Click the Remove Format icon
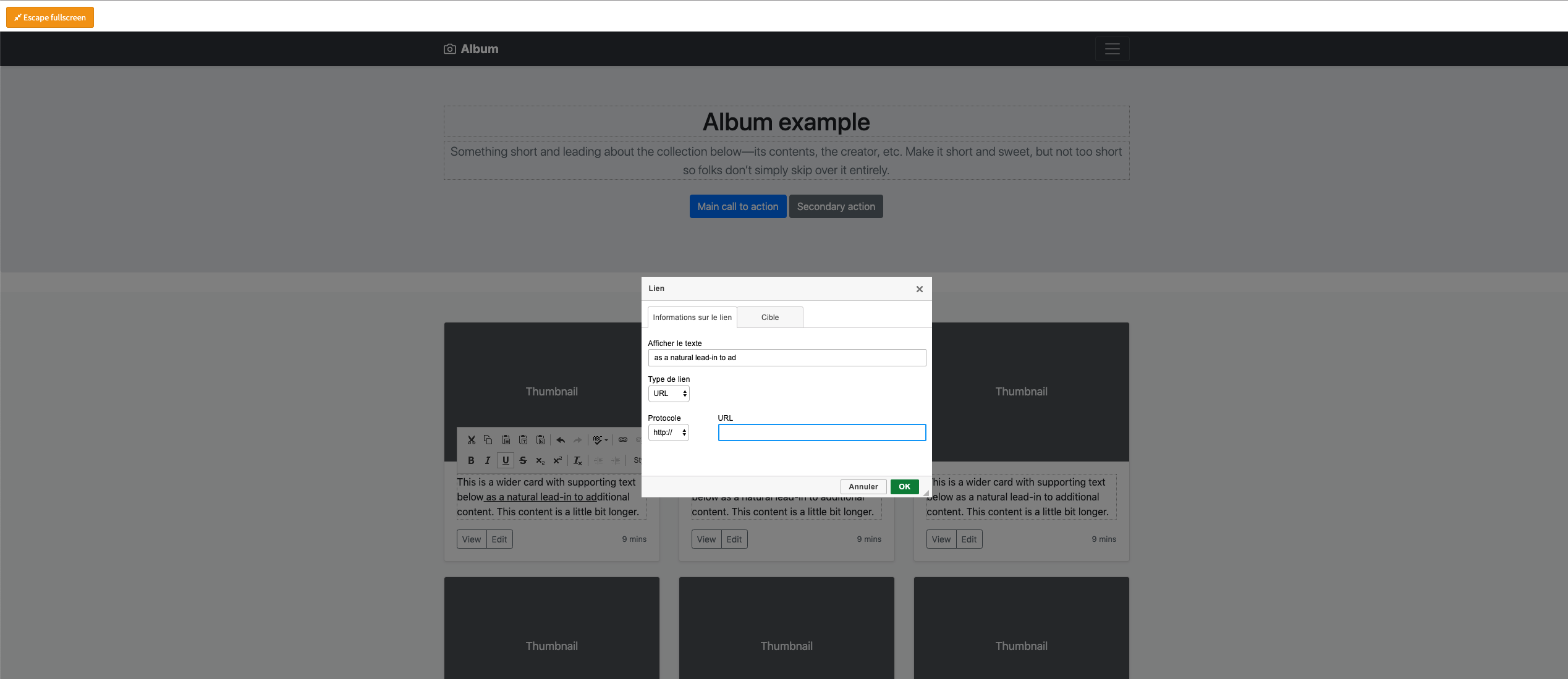 [x=577, y=460]
